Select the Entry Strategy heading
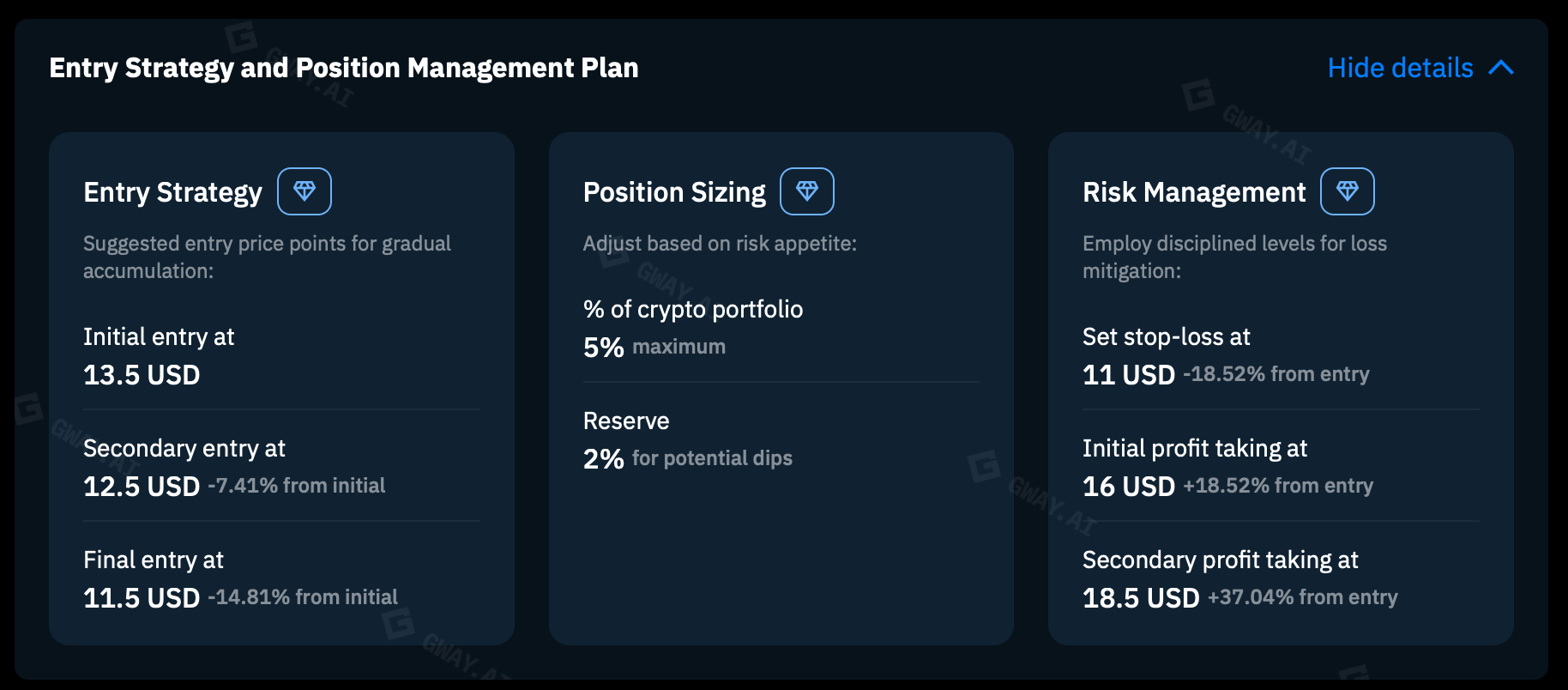 click(x=173, y=193)
